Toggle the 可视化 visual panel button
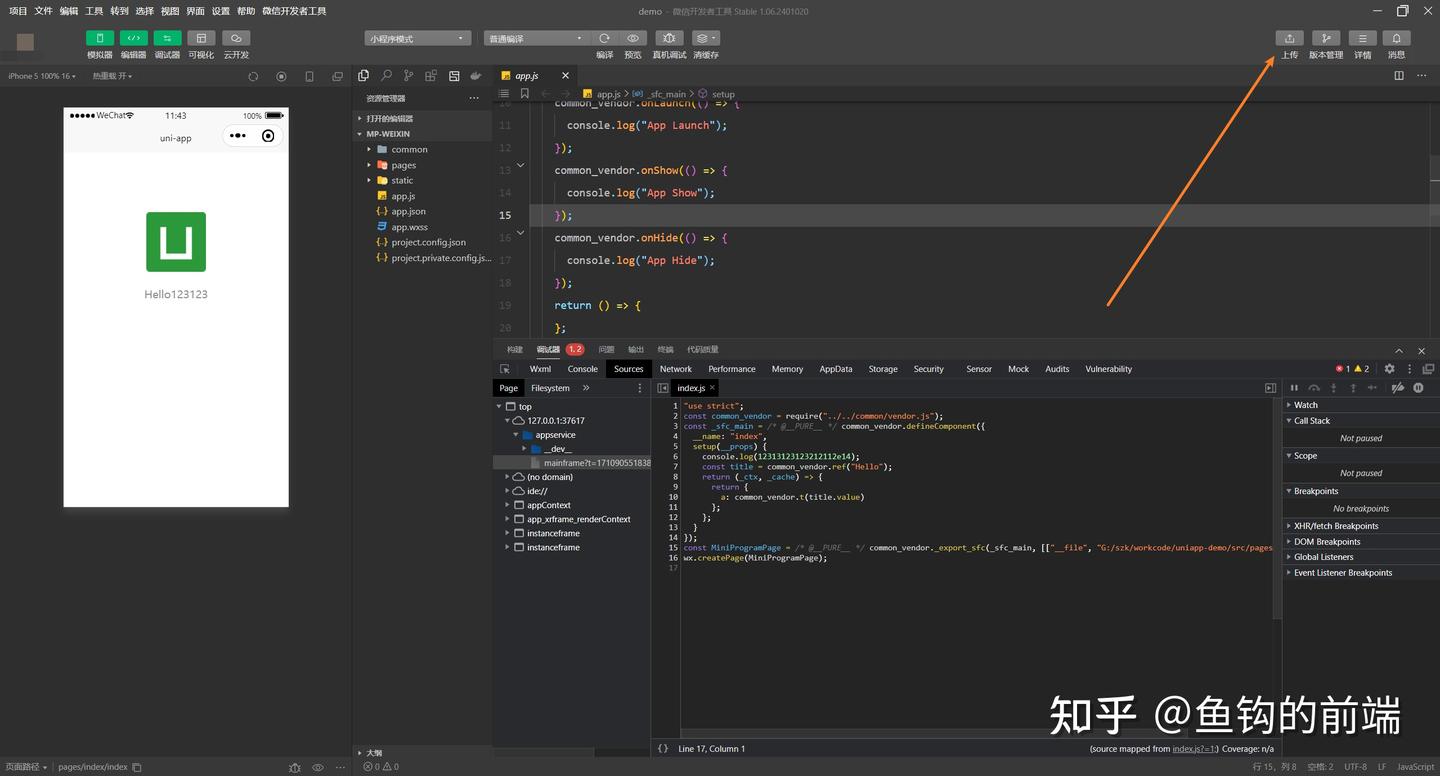 coord(201,38)
